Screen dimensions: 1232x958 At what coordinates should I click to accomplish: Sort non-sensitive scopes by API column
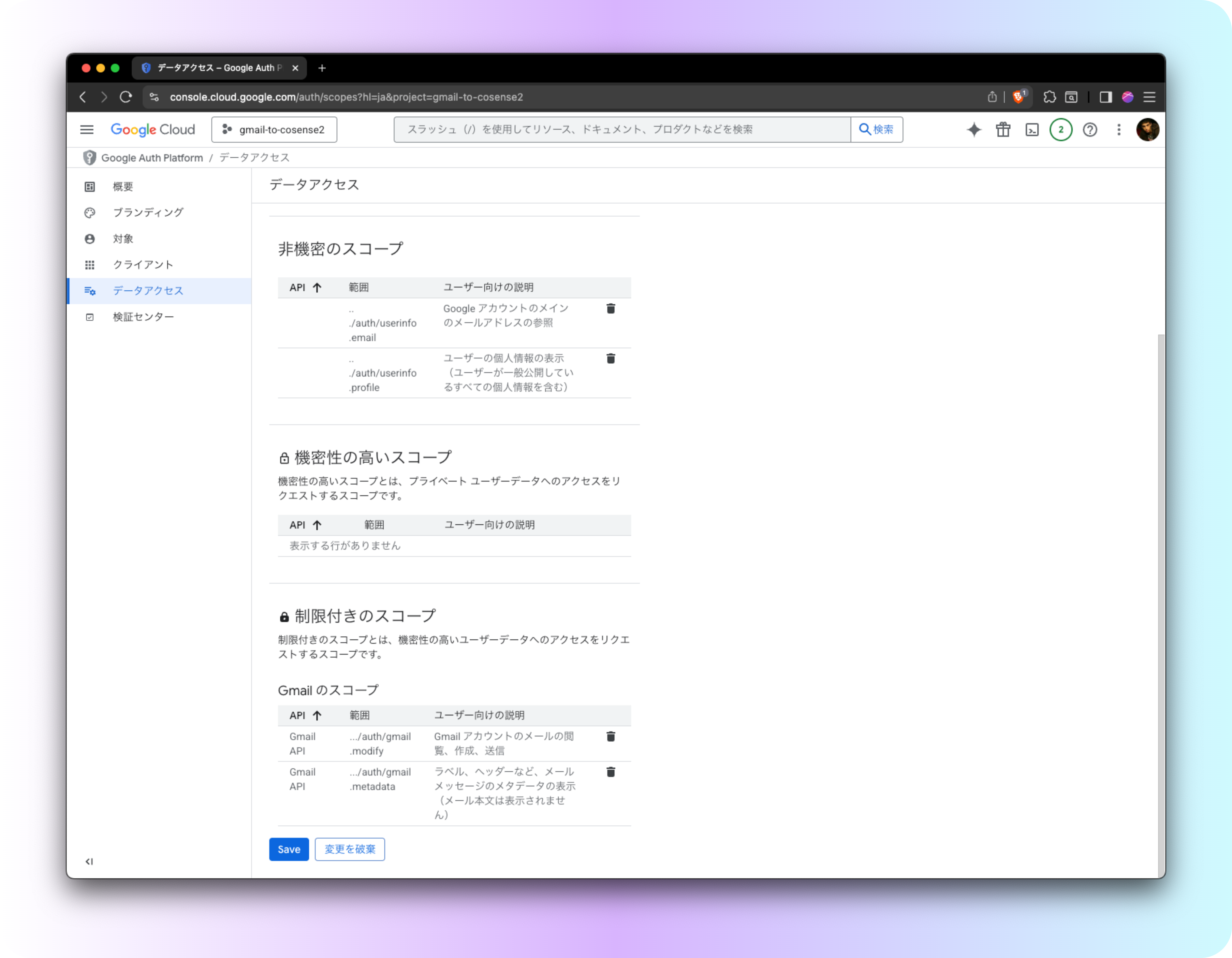click(x=305, y=288)
